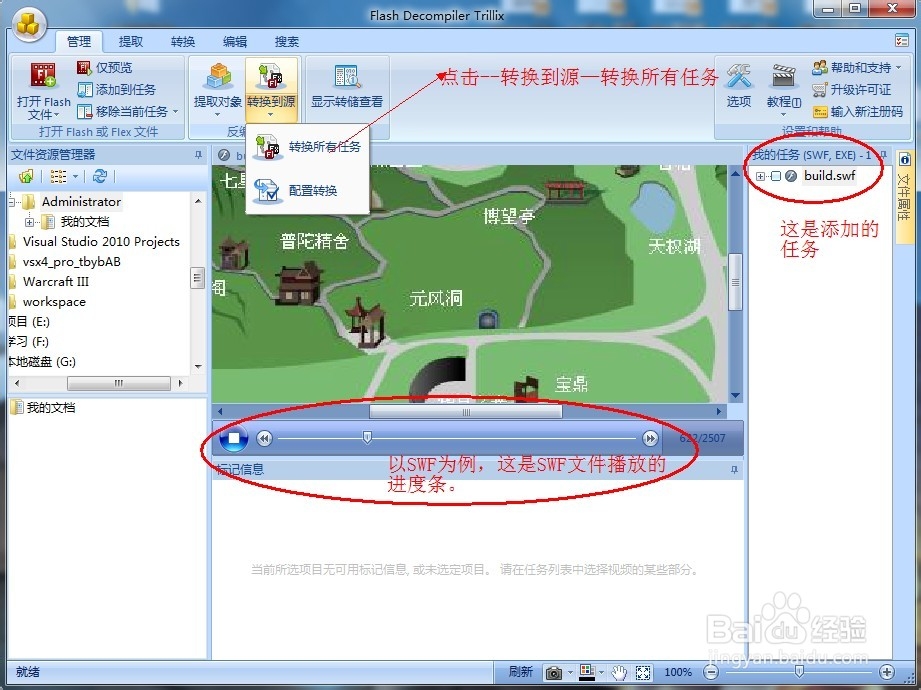The height and width of the screenshot is (690, 921).
Task: Click 移除当前任务 remove current task
Action: (123, 111)
